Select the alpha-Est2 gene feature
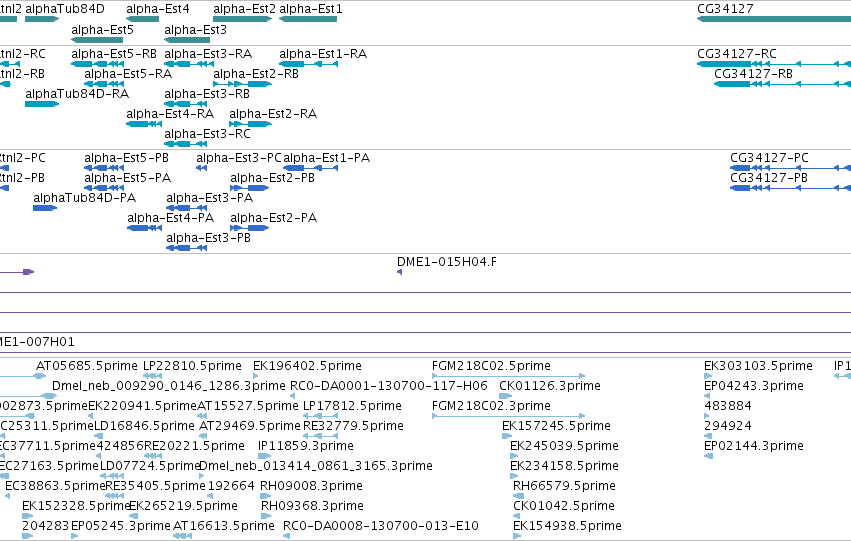The width and height of the screenshot is (851, 541). coord(243,19)
